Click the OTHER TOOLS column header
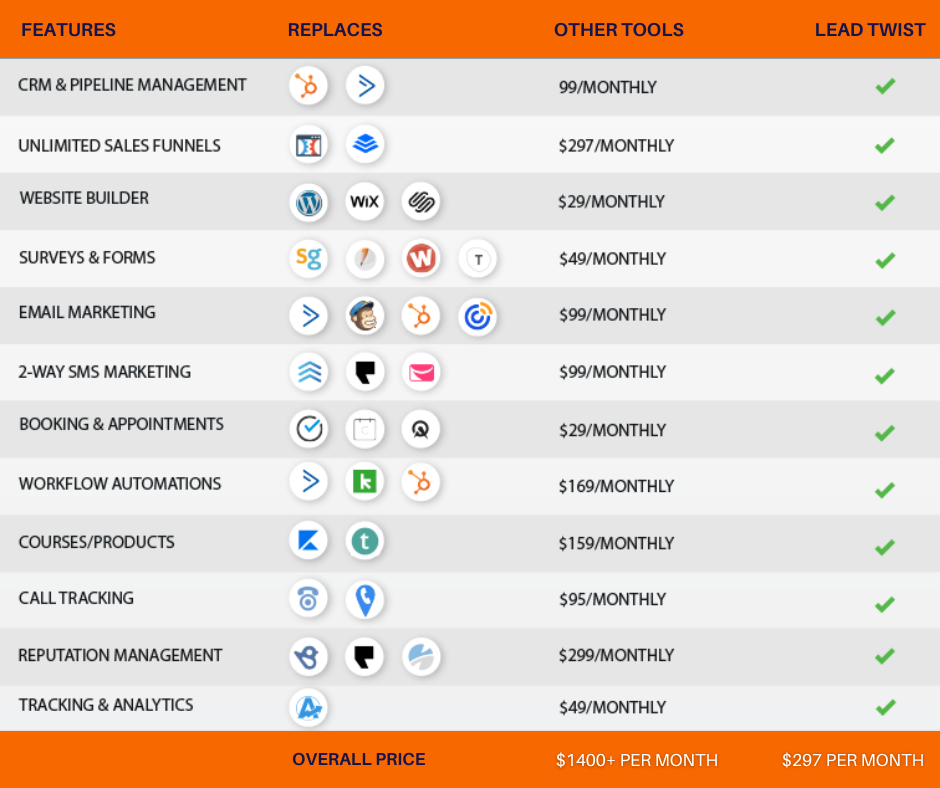The width and height of the screenshot is (940, 788). pos(618,30)
